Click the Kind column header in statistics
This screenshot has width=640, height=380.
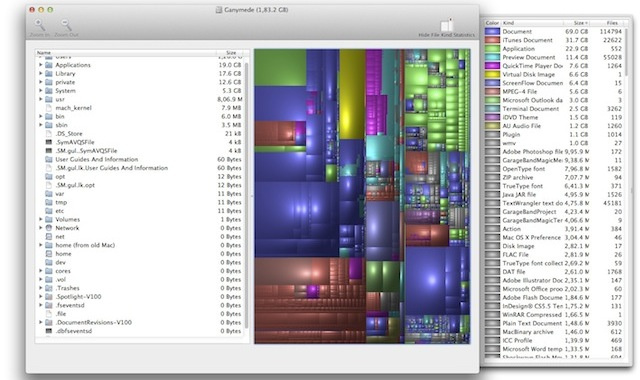[533, 23]
